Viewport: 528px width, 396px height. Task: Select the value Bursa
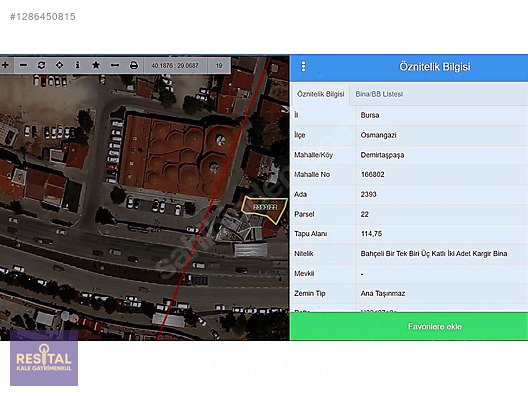coord(370,115)
